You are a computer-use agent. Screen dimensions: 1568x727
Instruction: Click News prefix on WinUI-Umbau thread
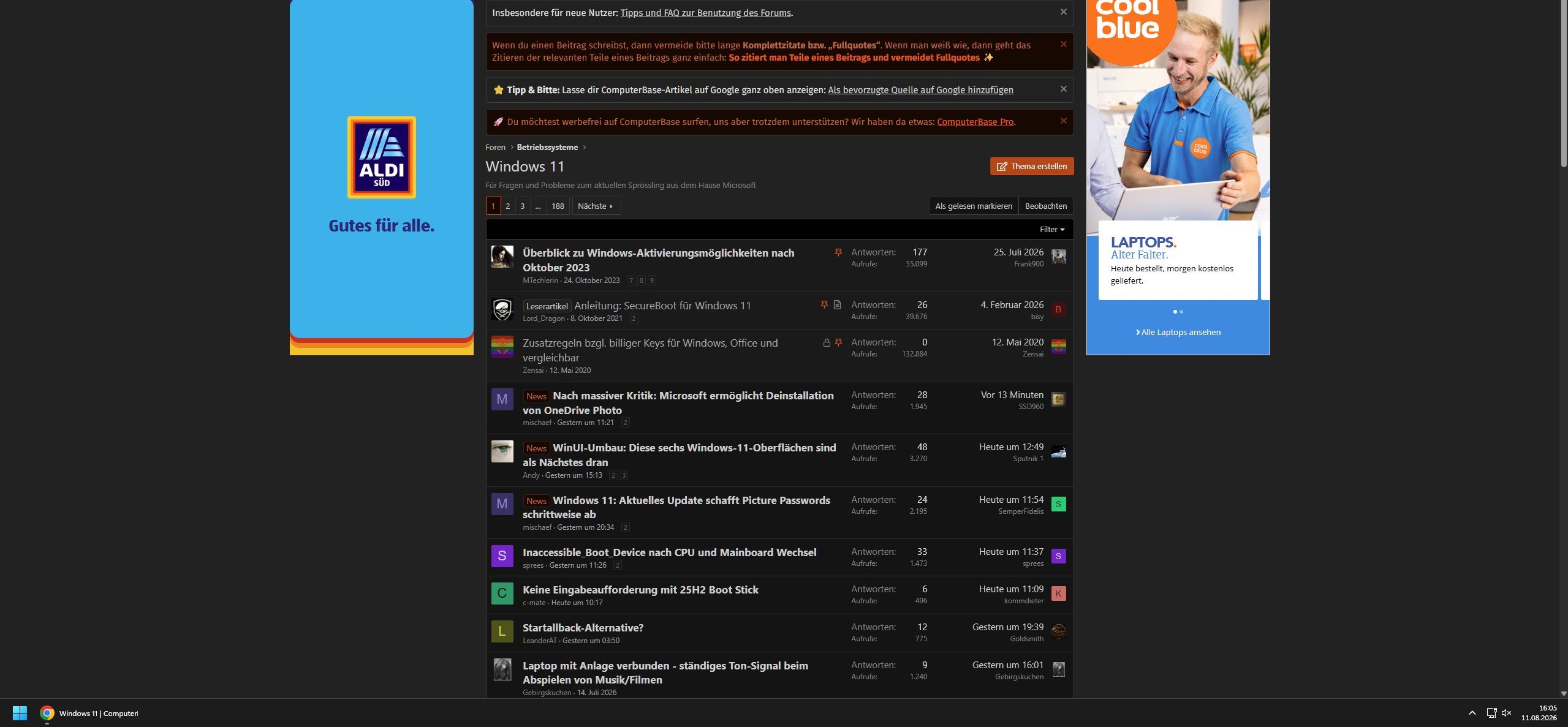point(536,448)
